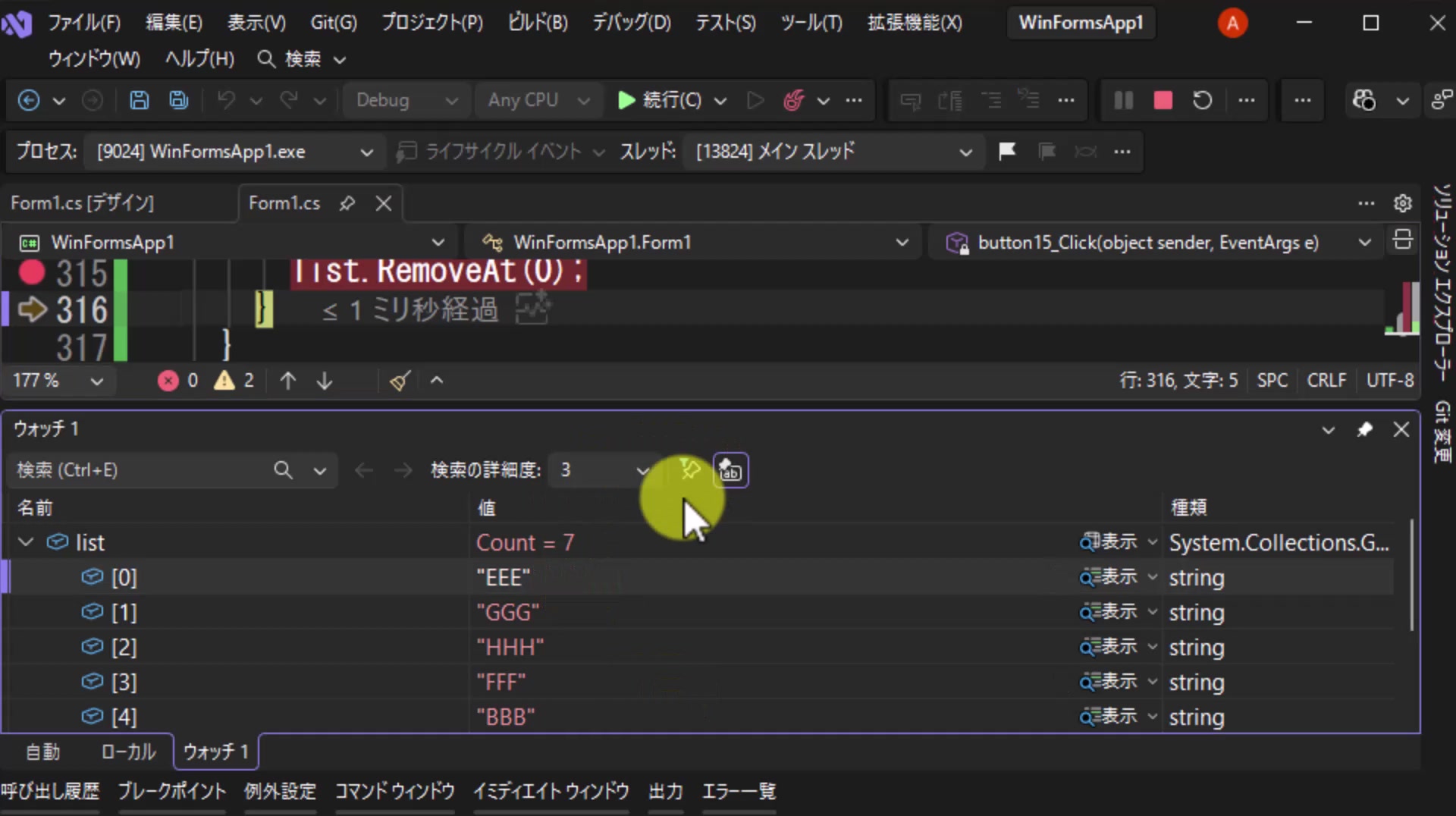Click the user account avatar A
The height and width of the screenshot is (816, 1456).
[1232, 23]
